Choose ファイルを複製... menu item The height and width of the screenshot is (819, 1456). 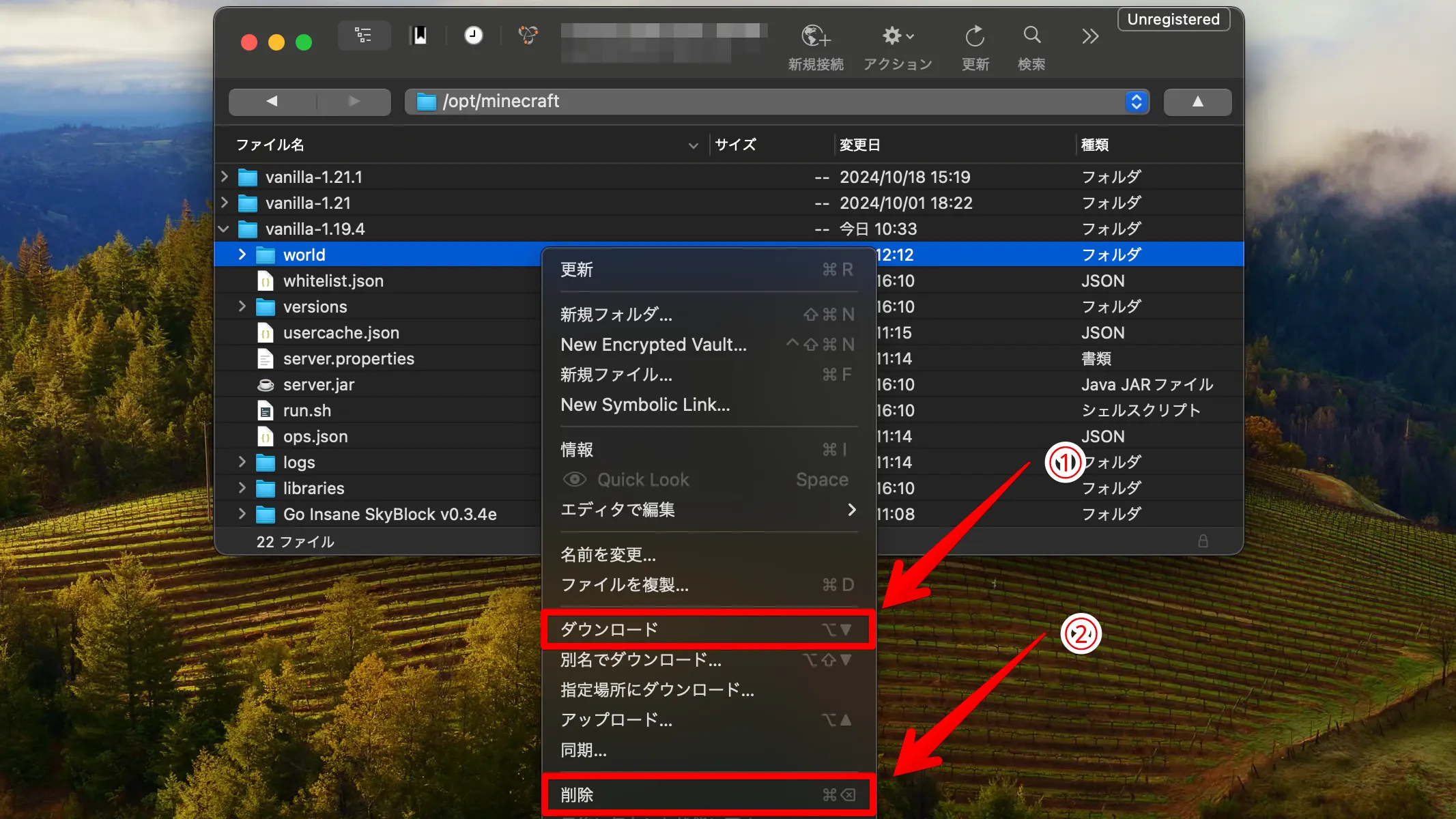708,585
